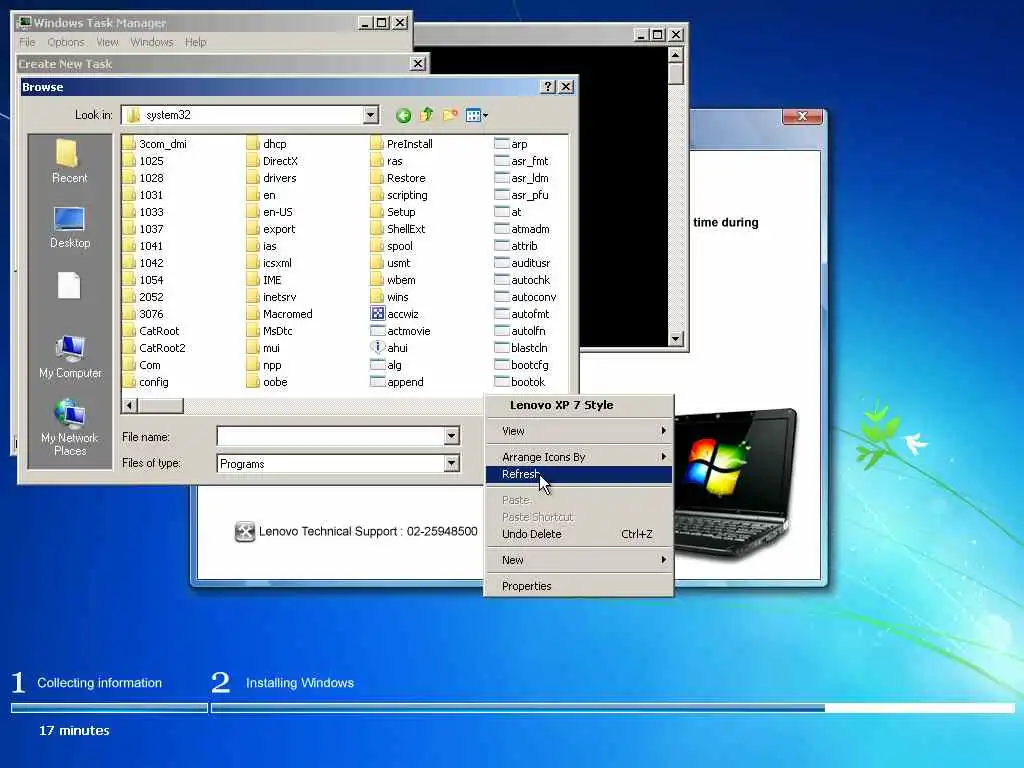Open the documents icon in Browse sidebar
Image resolution: width=1024 pixels, height=768 pixels.
(69, 286)
